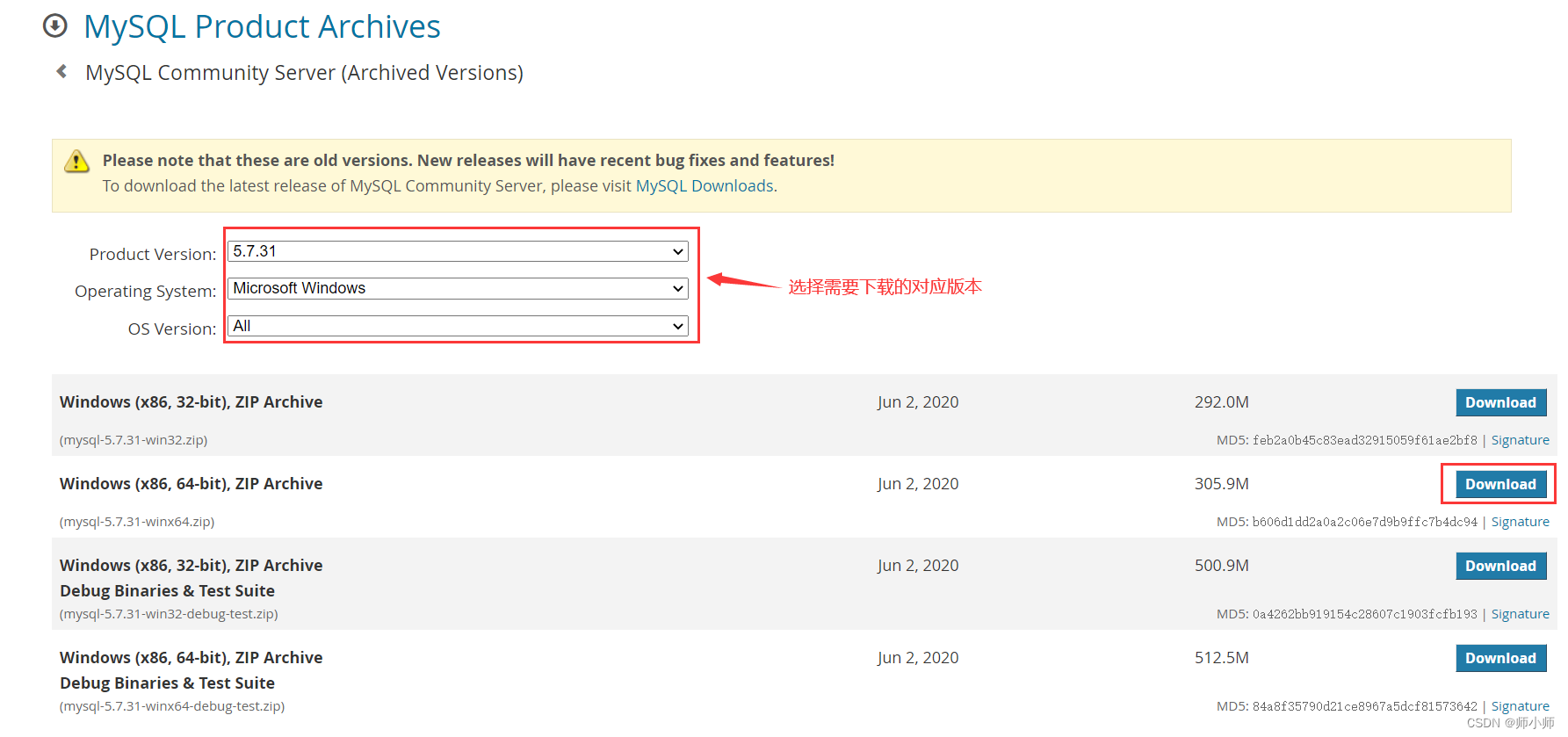Click the file name (mysql-5.7.31-win32-debug-test.zip)

tap(169, 614)
